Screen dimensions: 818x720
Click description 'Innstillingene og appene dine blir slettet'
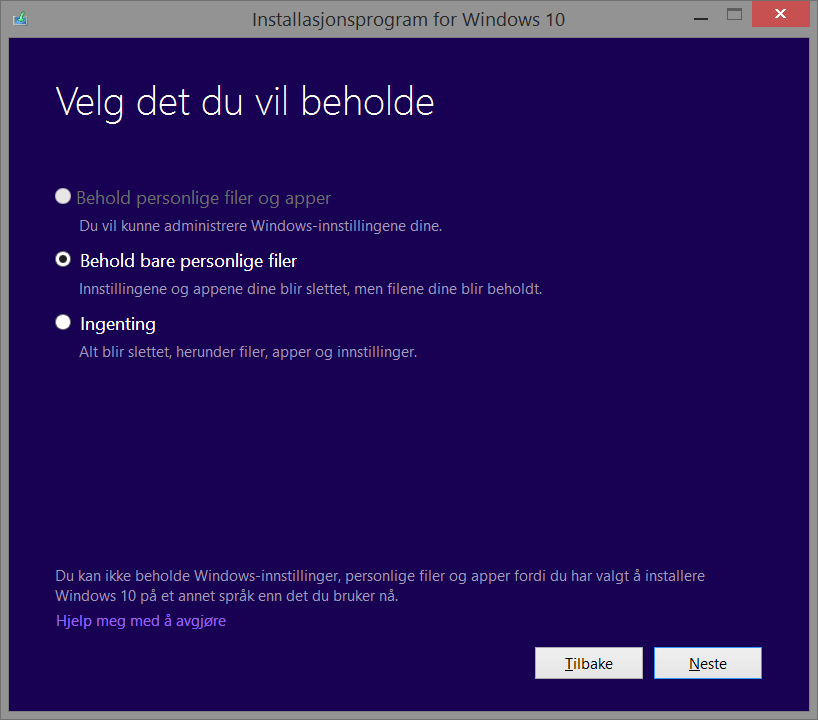214,289
